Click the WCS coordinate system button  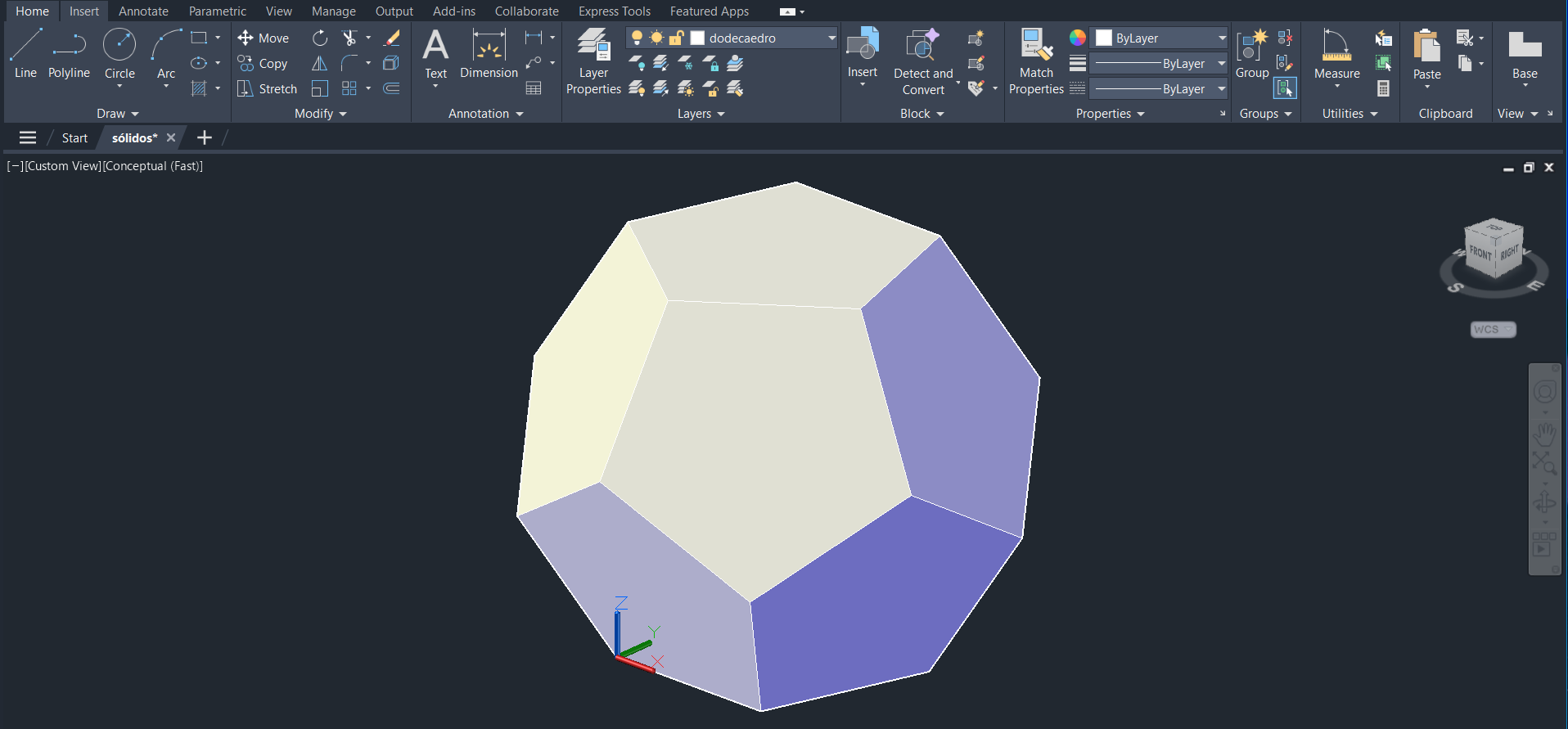[1492, 330]
